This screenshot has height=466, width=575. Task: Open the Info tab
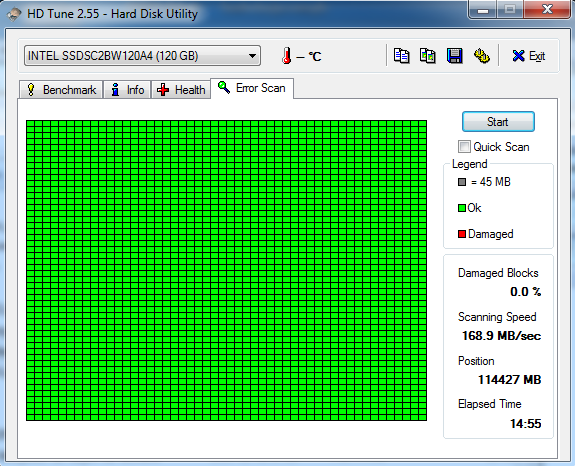point(127,90)
